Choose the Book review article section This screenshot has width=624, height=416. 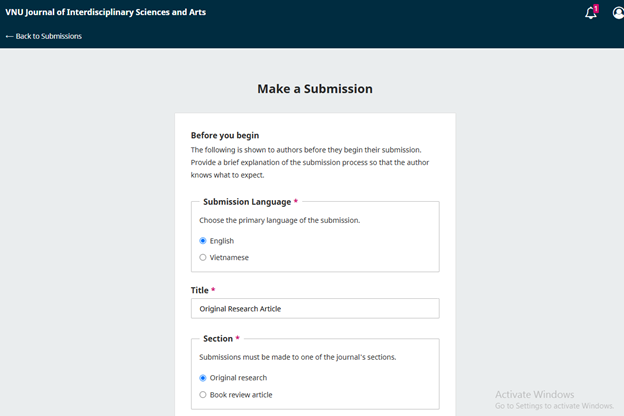203,395
